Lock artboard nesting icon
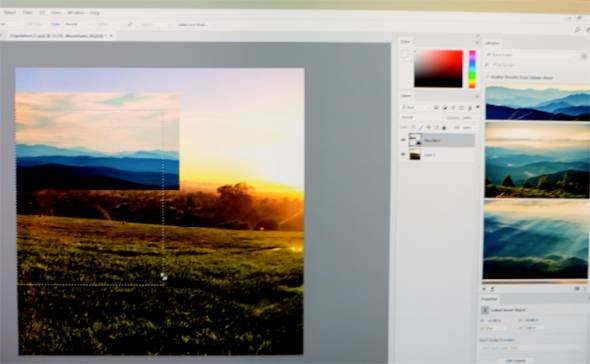Screen dimensions: 590x364 click(436, 128)
